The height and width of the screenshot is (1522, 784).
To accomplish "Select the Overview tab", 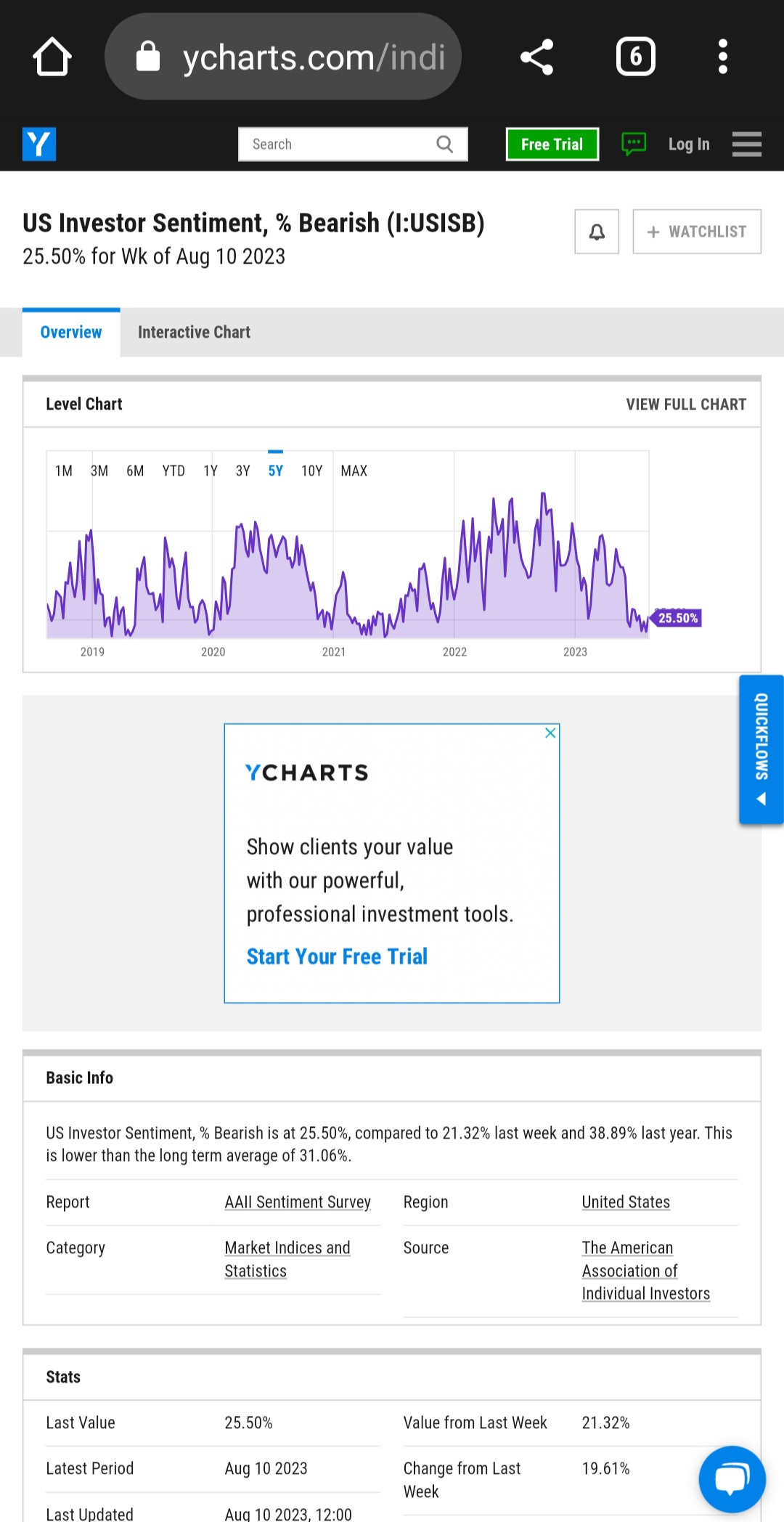I will click(x=71, y=333).
